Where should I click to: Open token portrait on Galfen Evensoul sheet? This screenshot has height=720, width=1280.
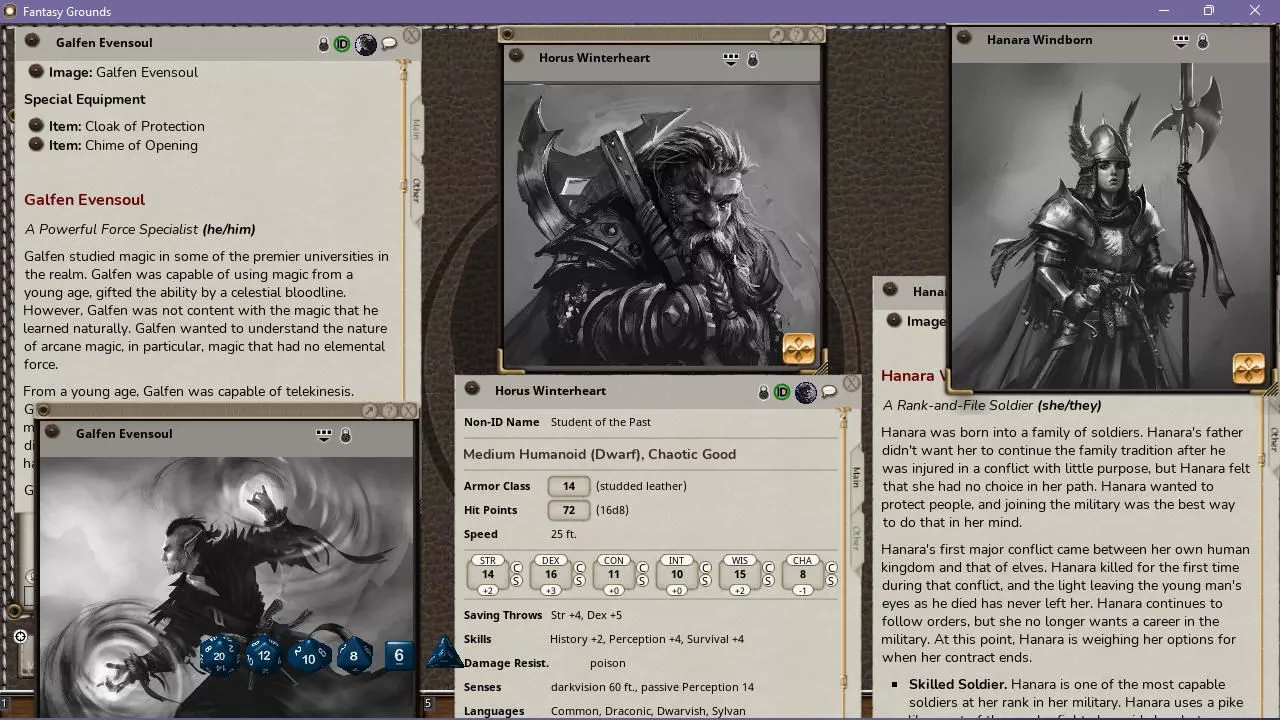coord(366,44)
